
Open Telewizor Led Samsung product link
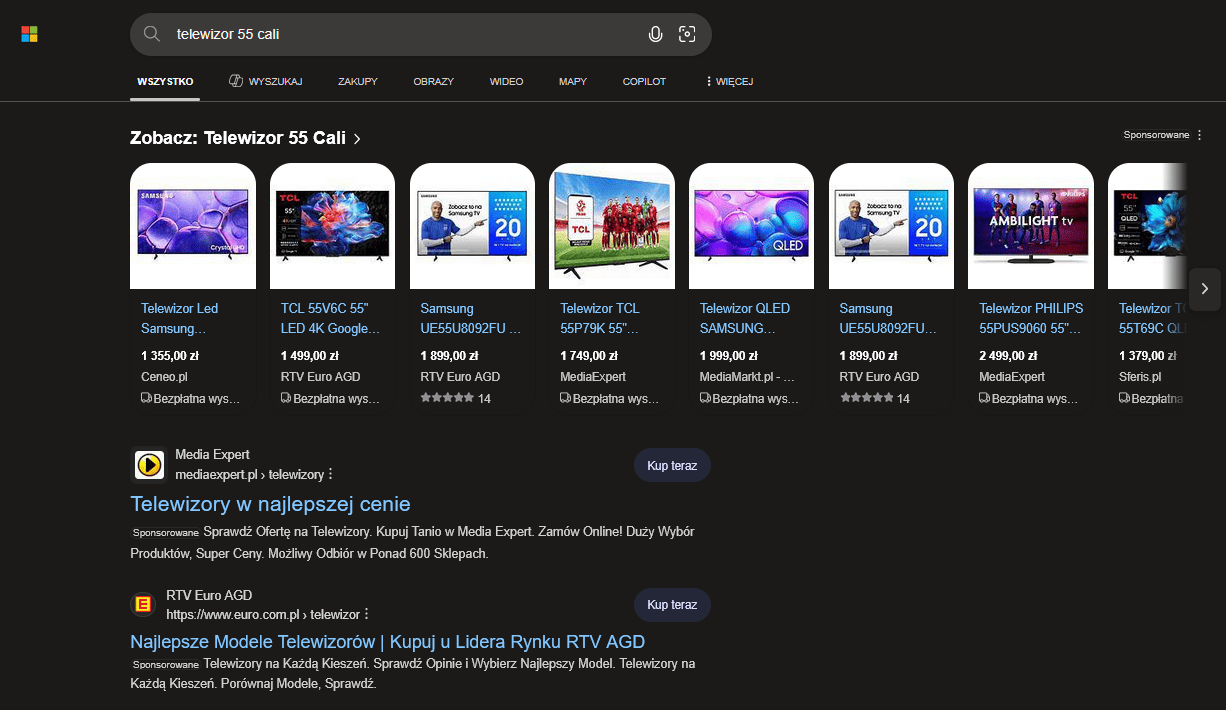(x=181, y=318)
